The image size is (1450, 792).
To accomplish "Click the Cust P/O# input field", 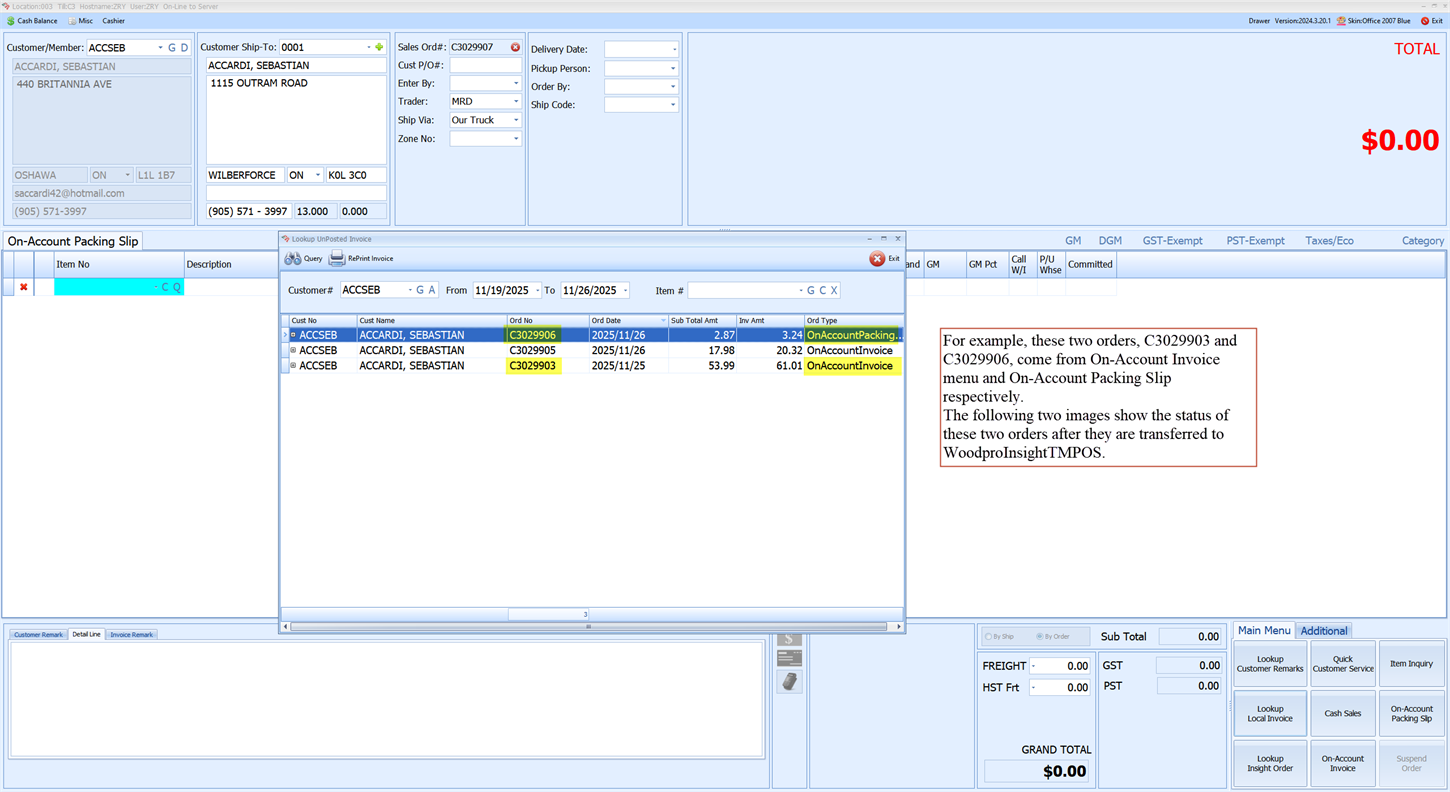I will tap(485, 65).
